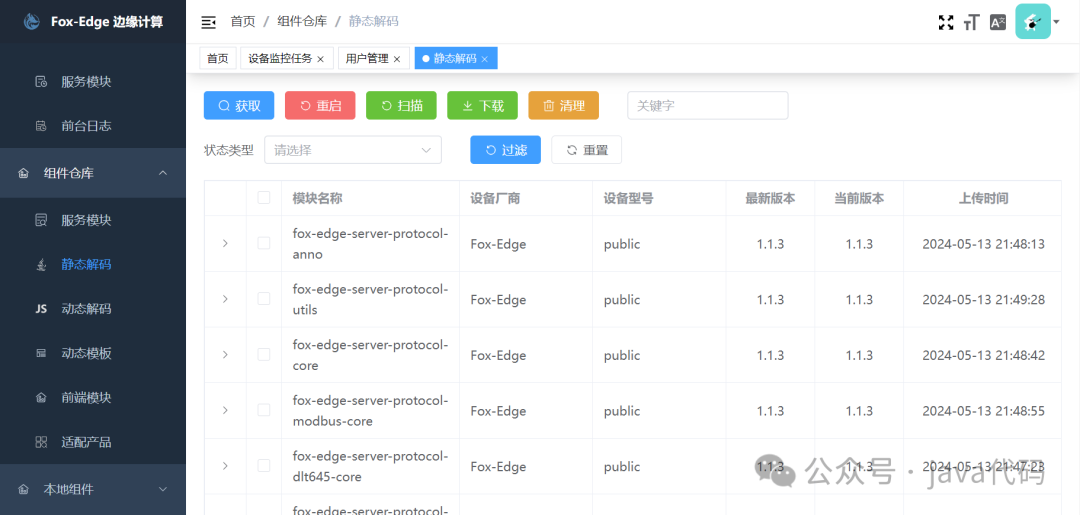Check the protocol-dlt645-core row checkbox

(264, 466)
